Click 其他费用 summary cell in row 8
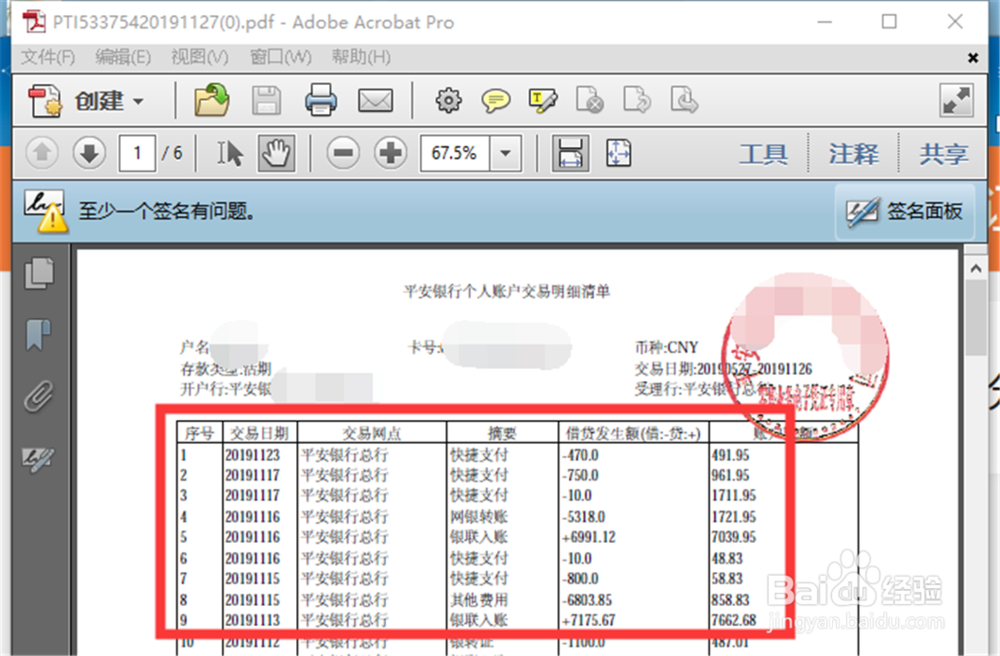The height and width of the screenshot is (656, 1000). (479, 600)
